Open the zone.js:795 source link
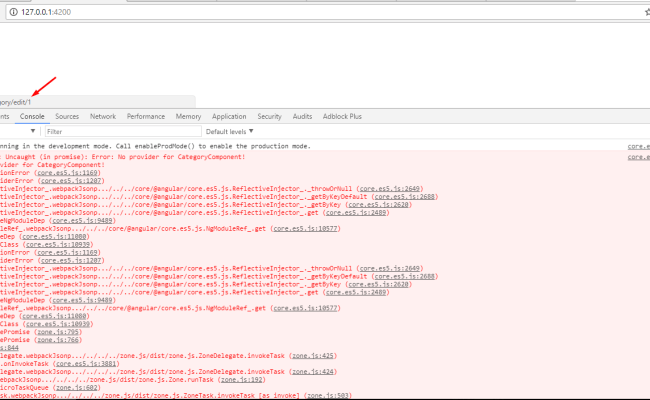 (58, 332)
